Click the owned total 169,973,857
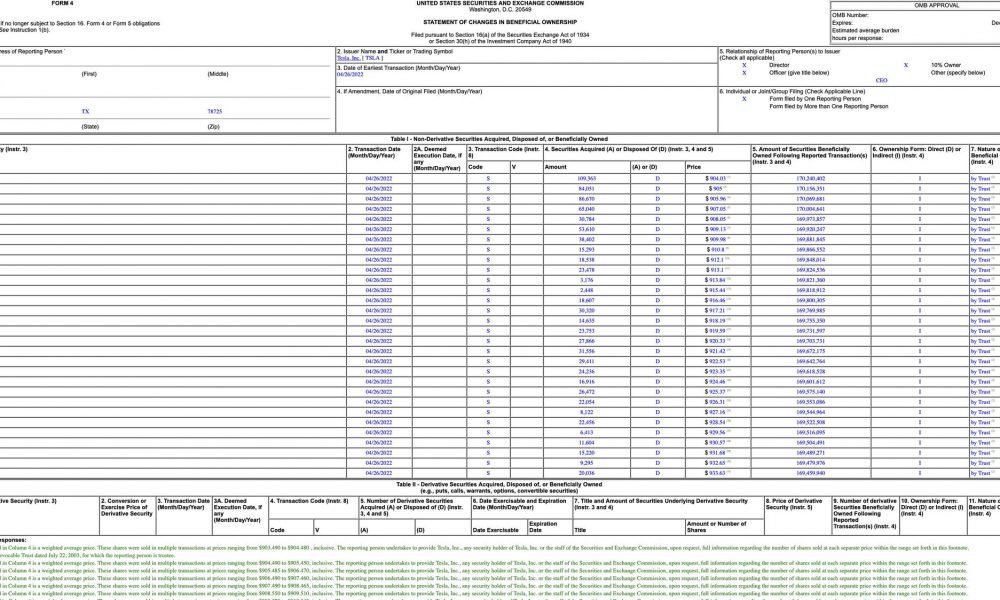 coord(811,219)
